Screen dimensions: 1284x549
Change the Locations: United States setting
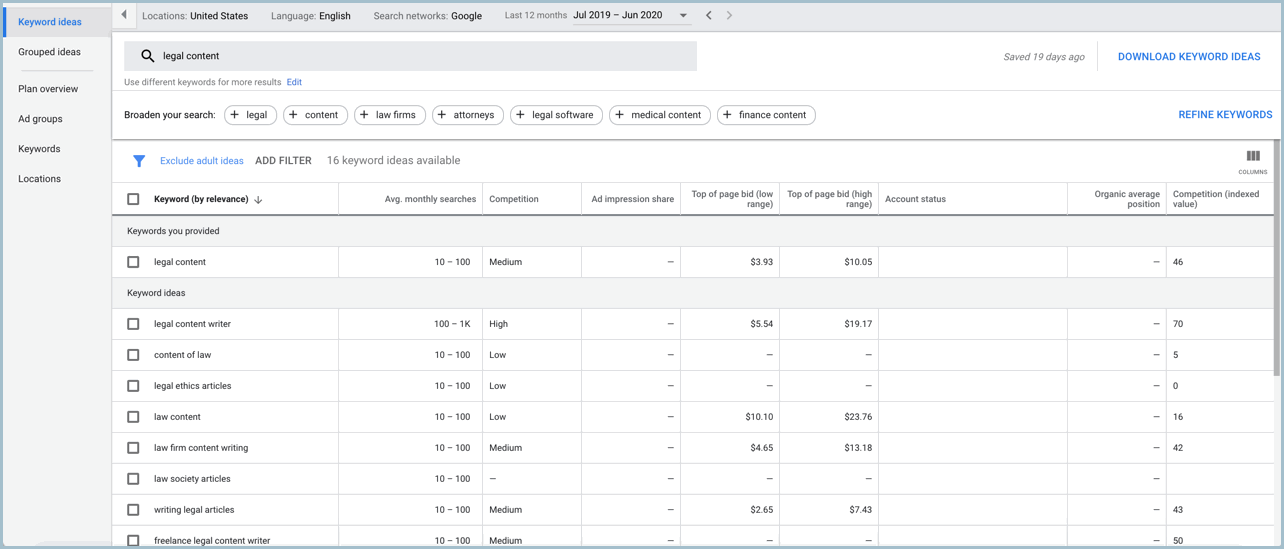click(195, 16)
